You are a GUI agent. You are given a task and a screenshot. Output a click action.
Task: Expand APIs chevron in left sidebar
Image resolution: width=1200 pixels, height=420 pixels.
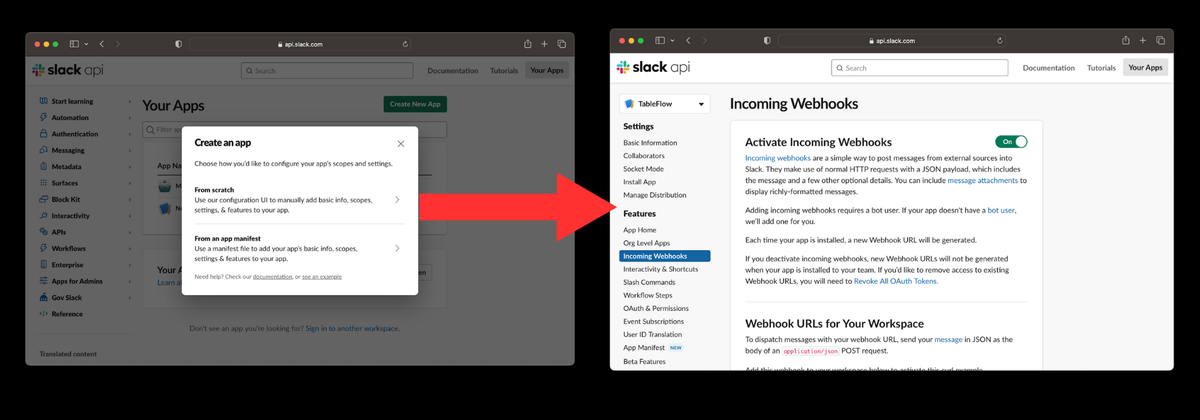tap(130, 232)
